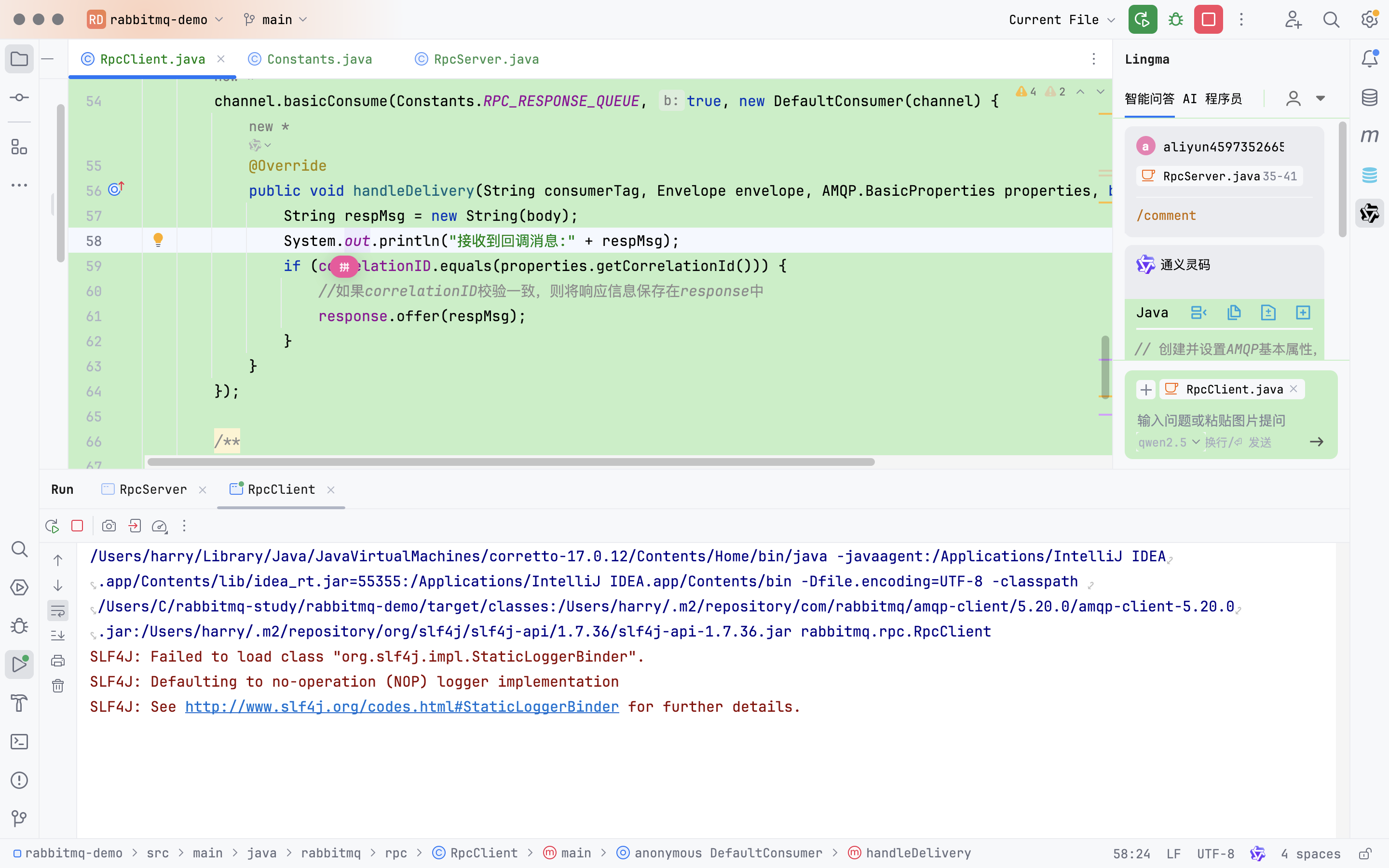1389x868 pixels.
Task: Toggle soft-wrap in the console
Action: [x=58, y=611]
